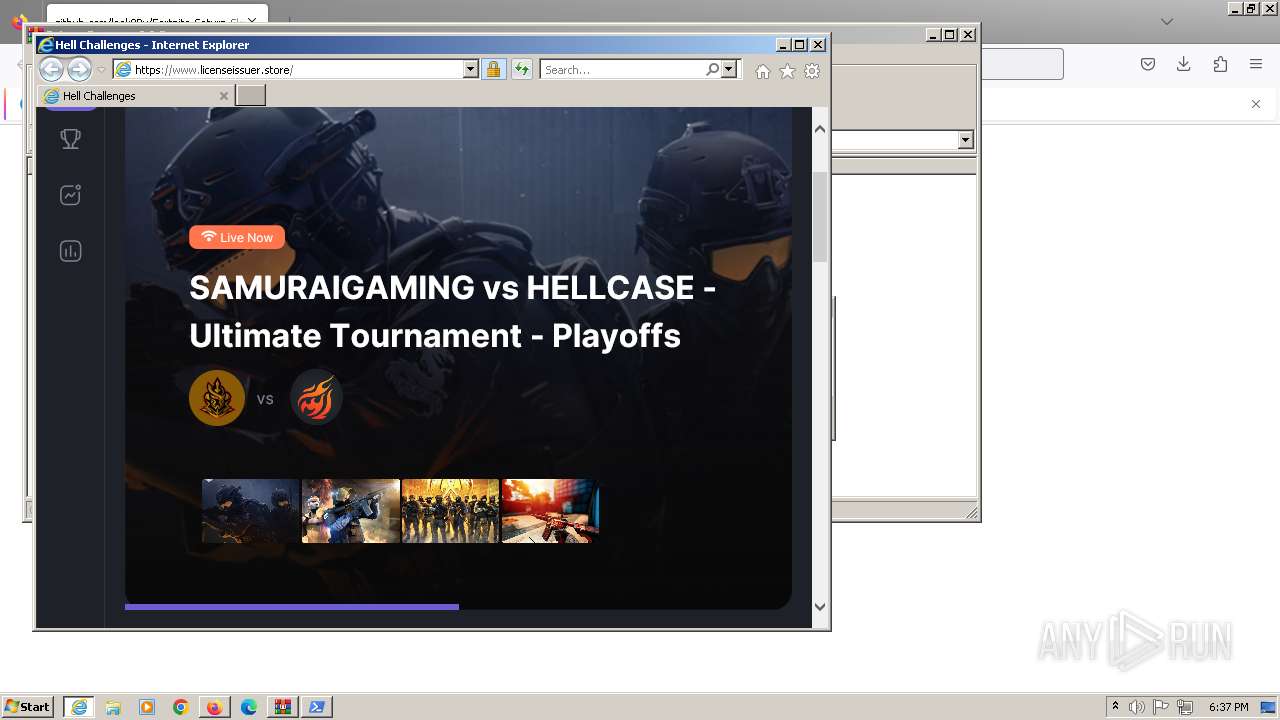Expand the address bar URL dropdown

[x=470, y=69]
